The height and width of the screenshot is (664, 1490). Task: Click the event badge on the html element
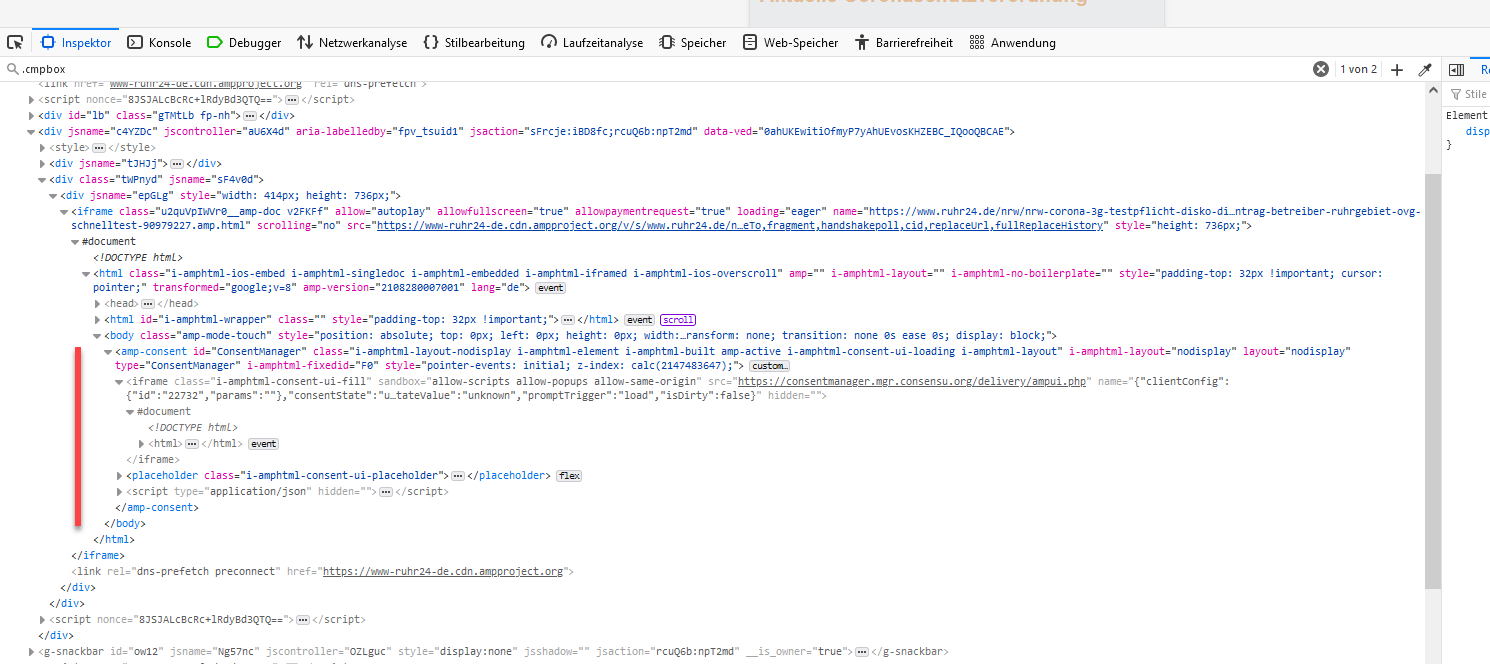click(x=549, y=287)
